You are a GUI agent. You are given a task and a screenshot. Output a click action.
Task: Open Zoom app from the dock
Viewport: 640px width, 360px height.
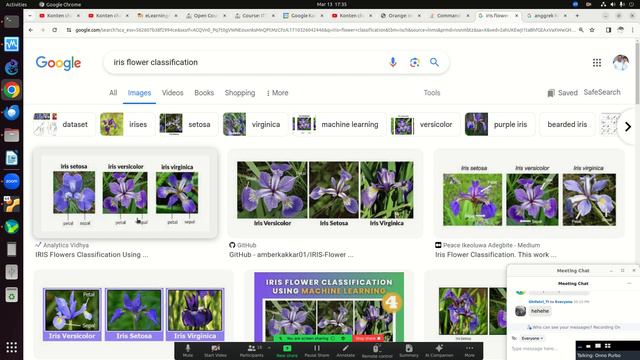(x=11, y=181)
